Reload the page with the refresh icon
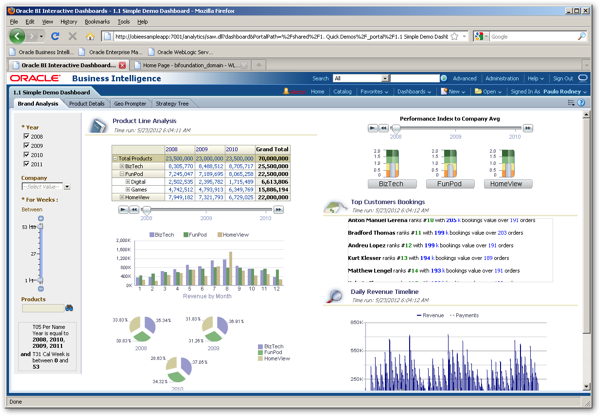Viewport: 600px width, 416px height. pos(55,36)
